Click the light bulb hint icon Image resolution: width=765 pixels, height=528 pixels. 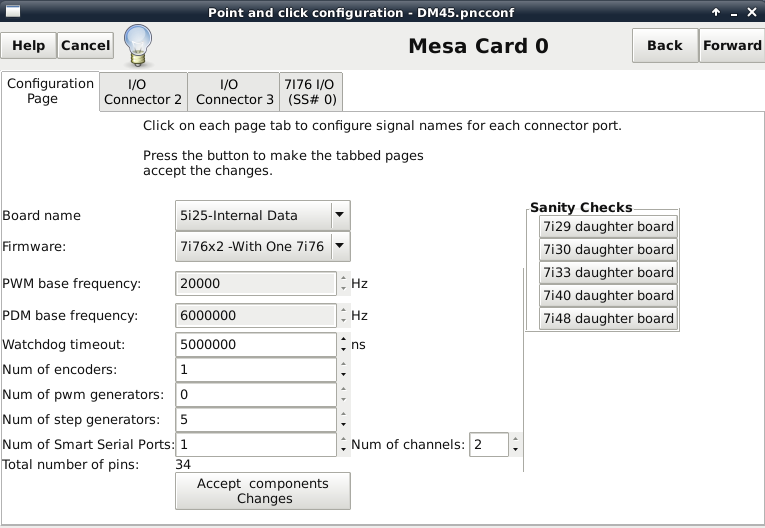click(x=138, y=45)
